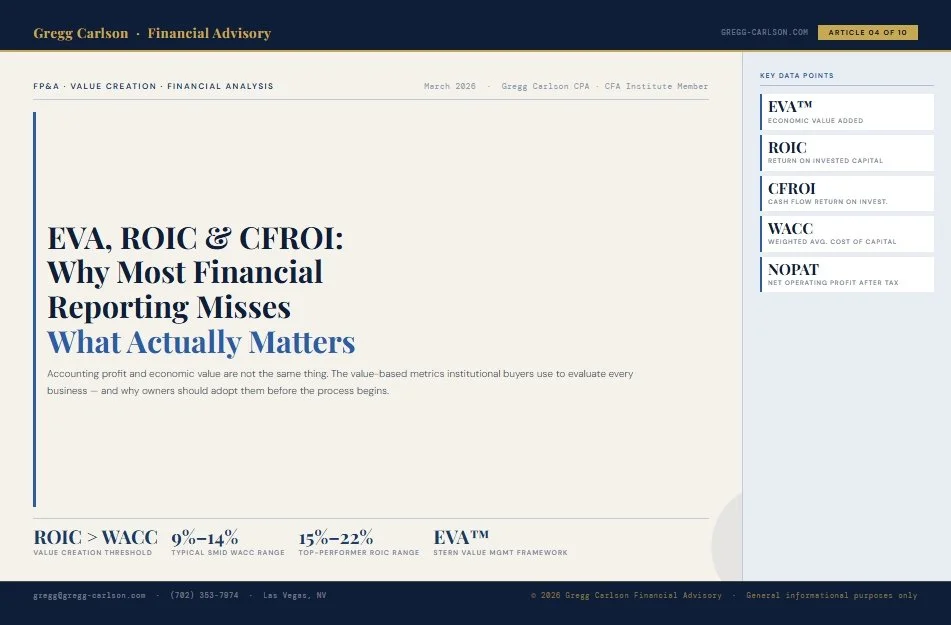Click the ARTICLE 04 OF 10 badge
The image size is (951, 625).
click(868, 32)
